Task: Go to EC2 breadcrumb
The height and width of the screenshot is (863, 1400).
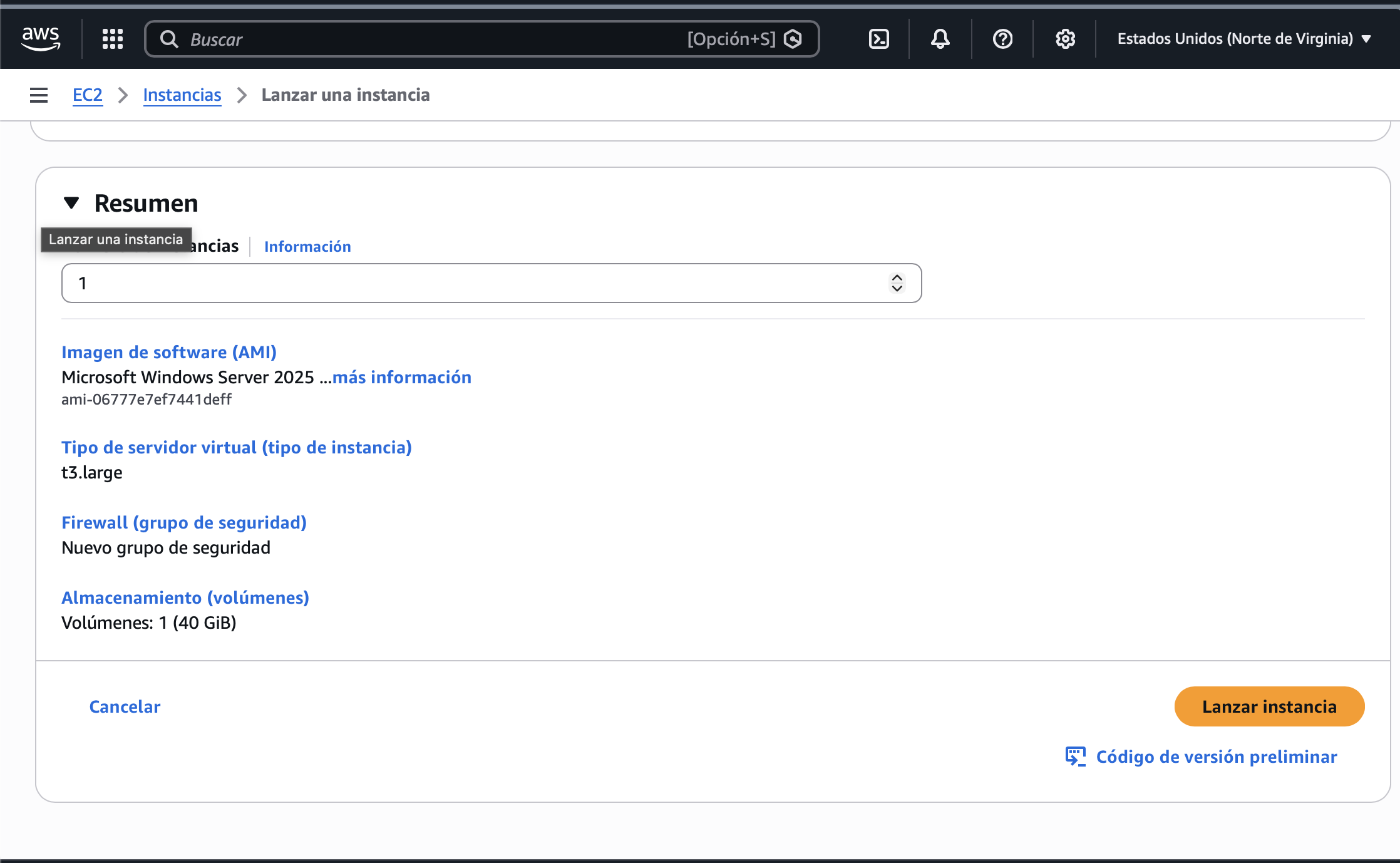Action: pyautogui.click(x=88, y=95)
